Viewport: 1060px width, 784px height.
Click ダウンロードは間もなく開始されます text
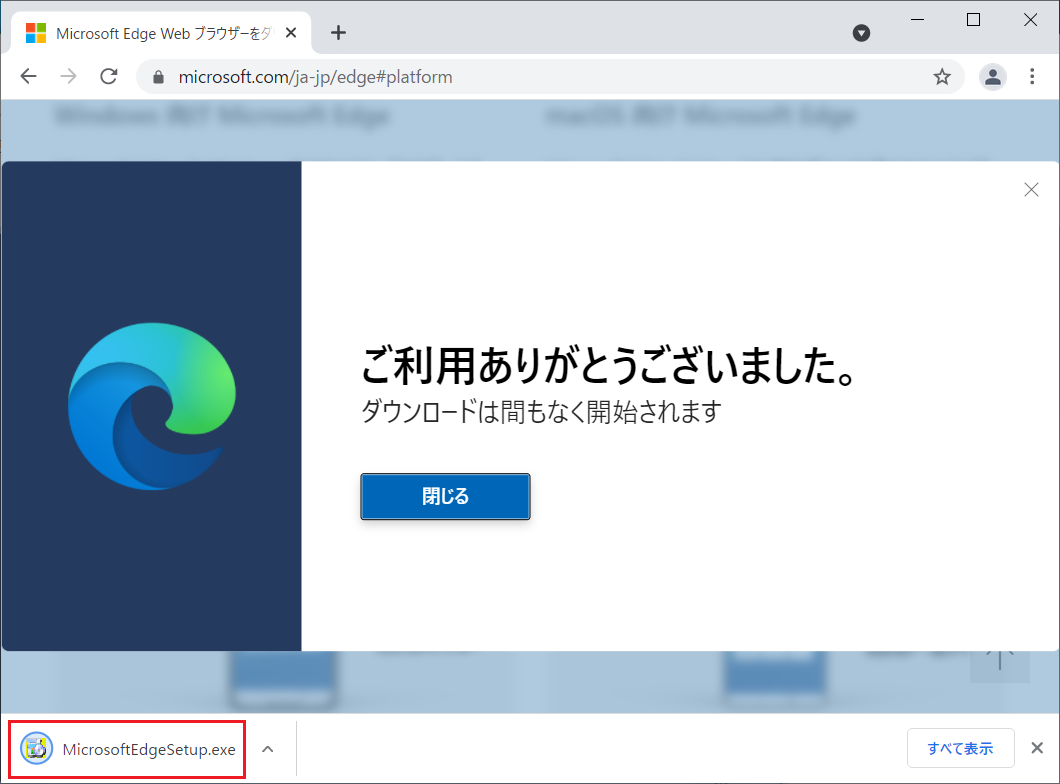tap(541, 411)
